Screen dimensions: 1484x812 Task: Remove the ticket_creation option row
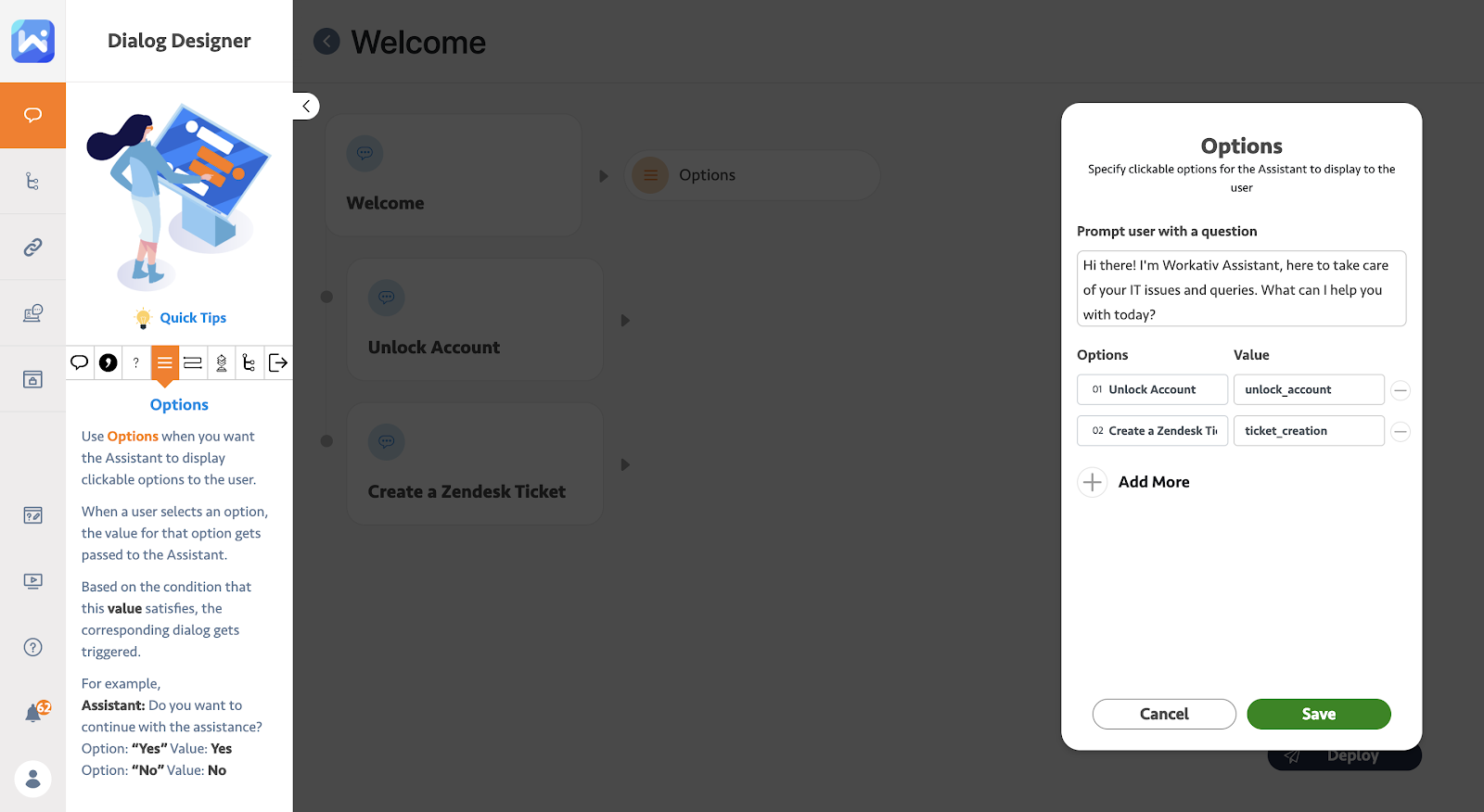[x=1401, y=431]
